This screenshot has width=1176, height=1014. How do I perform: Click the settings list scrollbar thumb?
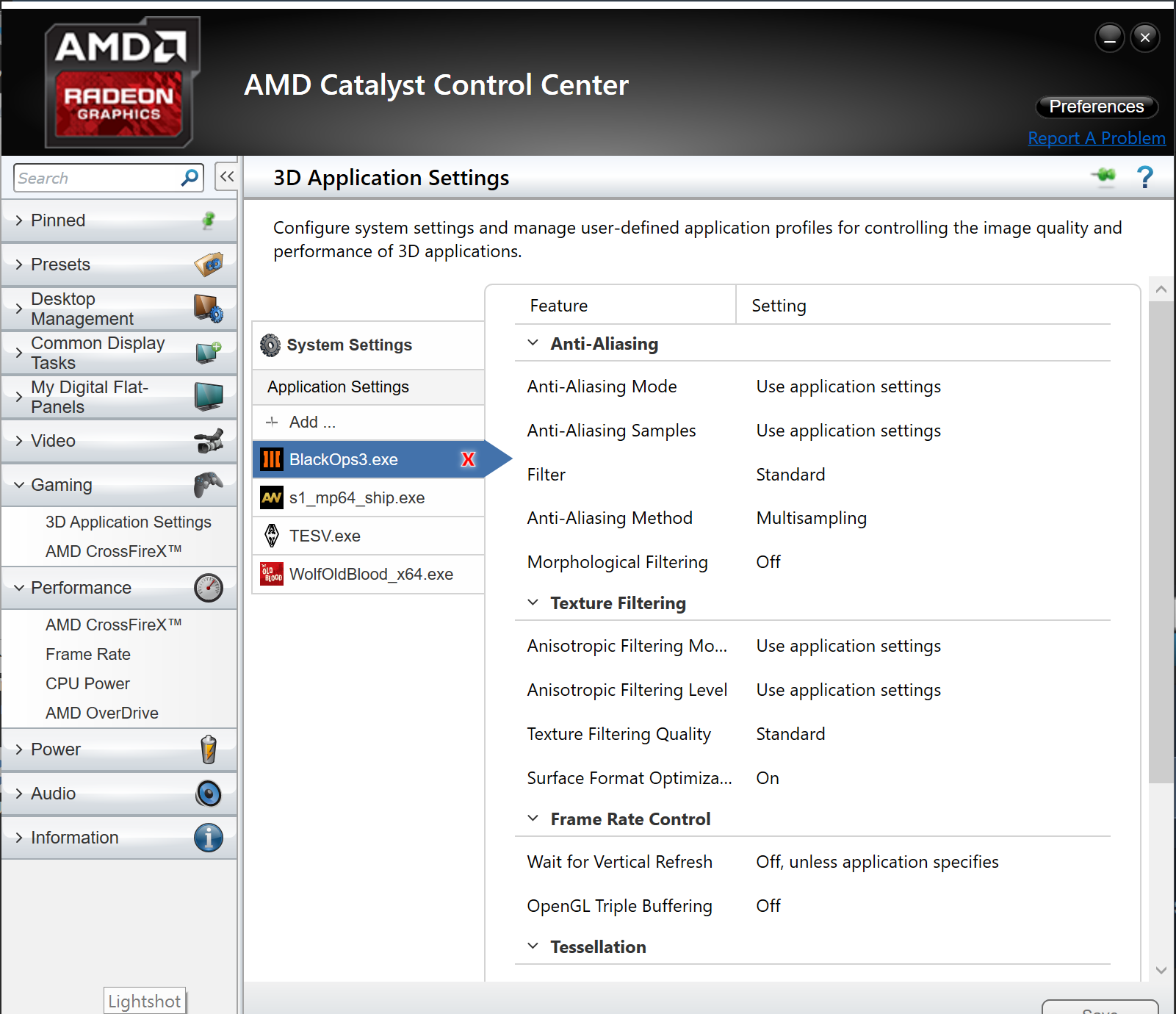coord(1161,542)
